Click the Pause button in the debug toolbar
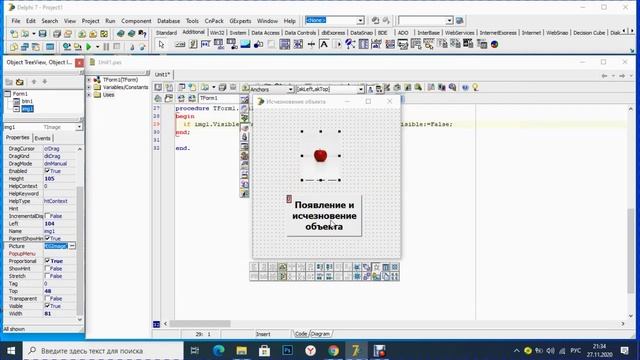Image resolution: width=640 pixels, height=360 pixels. 106,47
